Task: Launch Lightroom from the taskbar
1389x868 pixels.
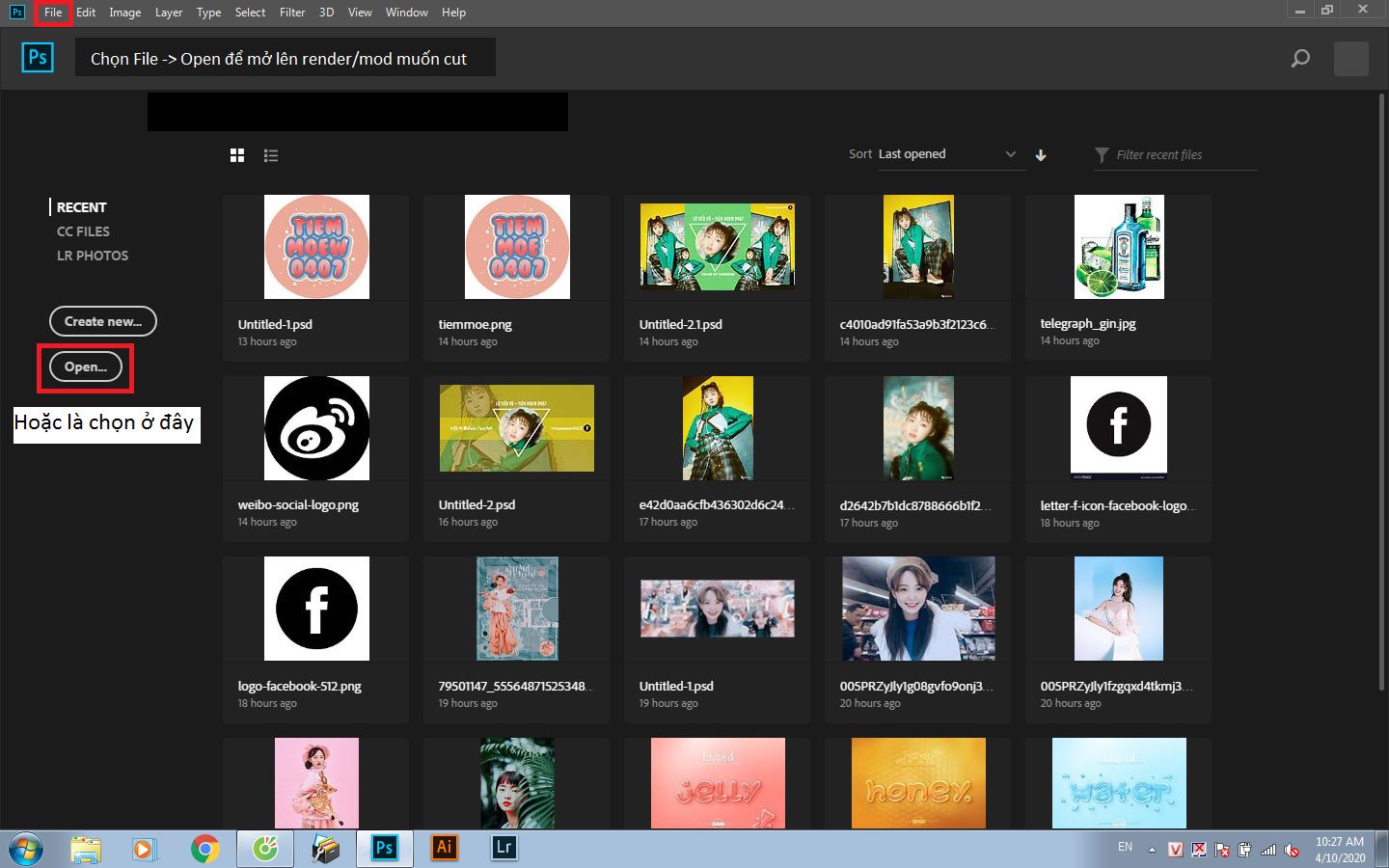Action: click(x=504, y=848)
